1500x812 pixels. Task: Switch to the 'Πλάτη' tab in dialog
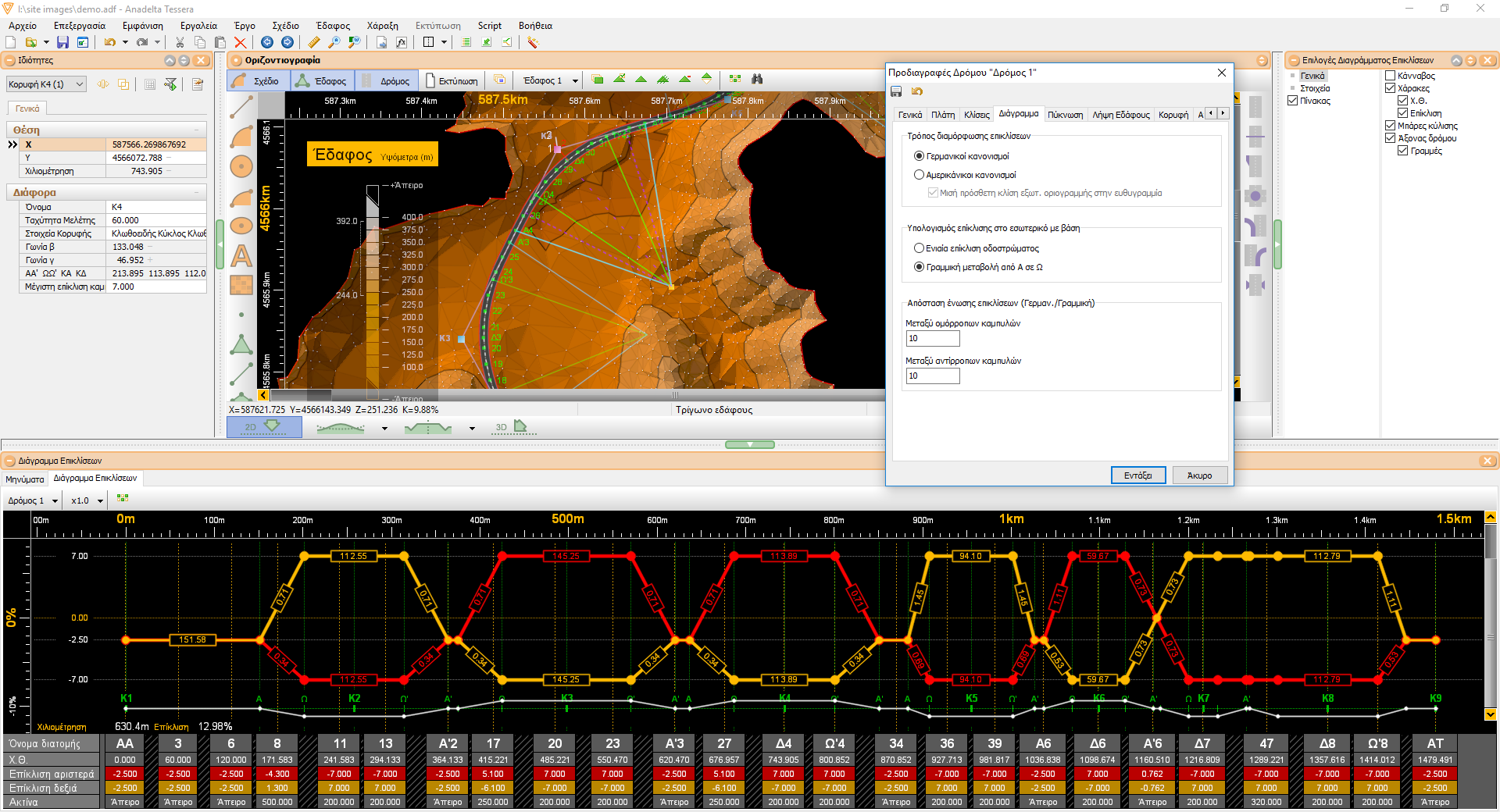point(943,115)
